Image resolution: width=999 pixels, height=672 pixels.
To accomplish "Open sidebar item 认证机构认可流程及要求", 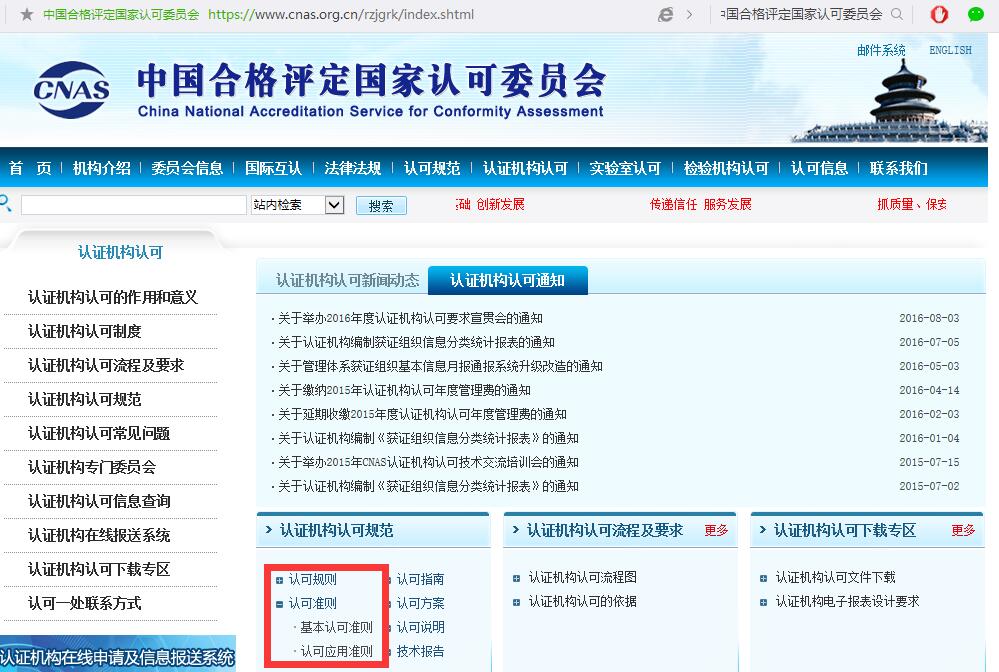I will coord(106,366).
